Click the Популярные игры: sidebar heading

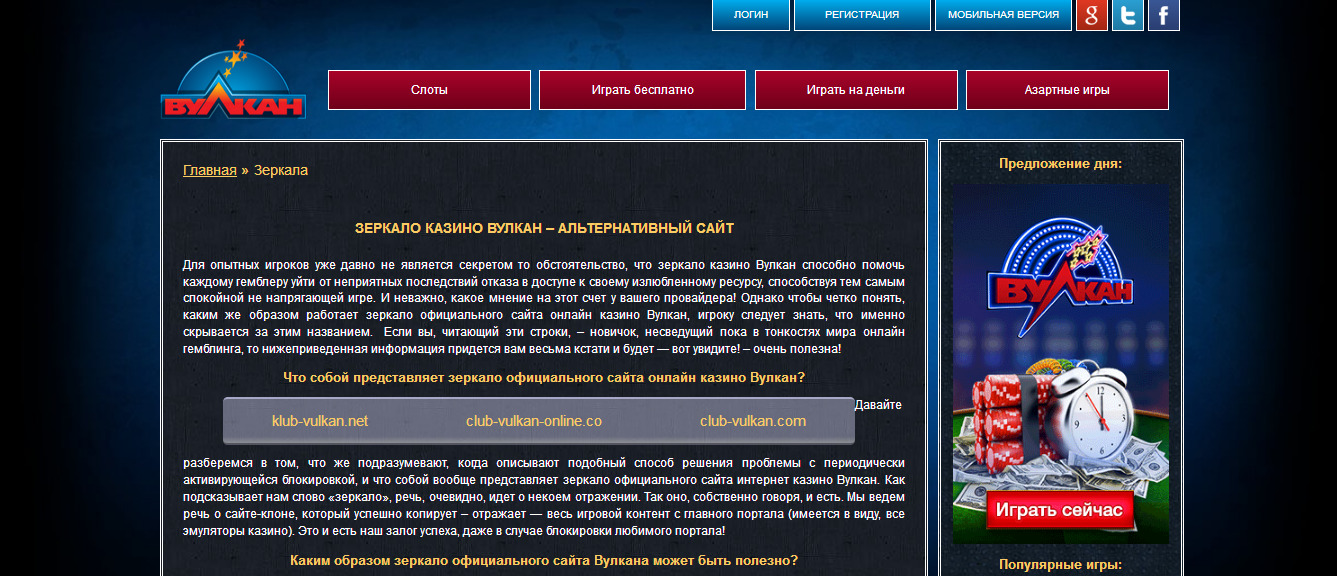click(x=1060, y=564)
